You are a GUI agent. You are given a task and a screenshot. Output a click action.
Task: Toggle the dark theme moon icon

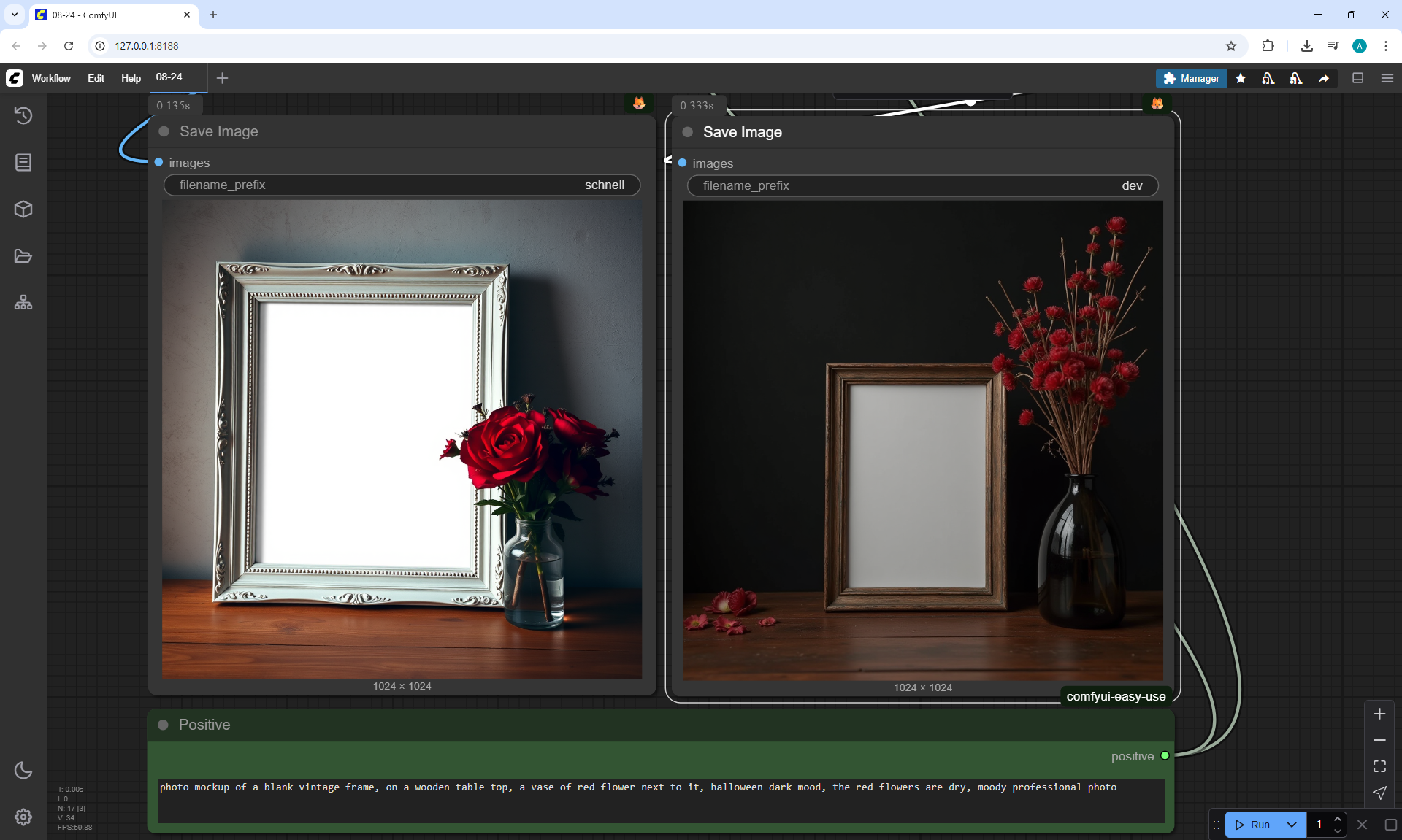point(23,770)
